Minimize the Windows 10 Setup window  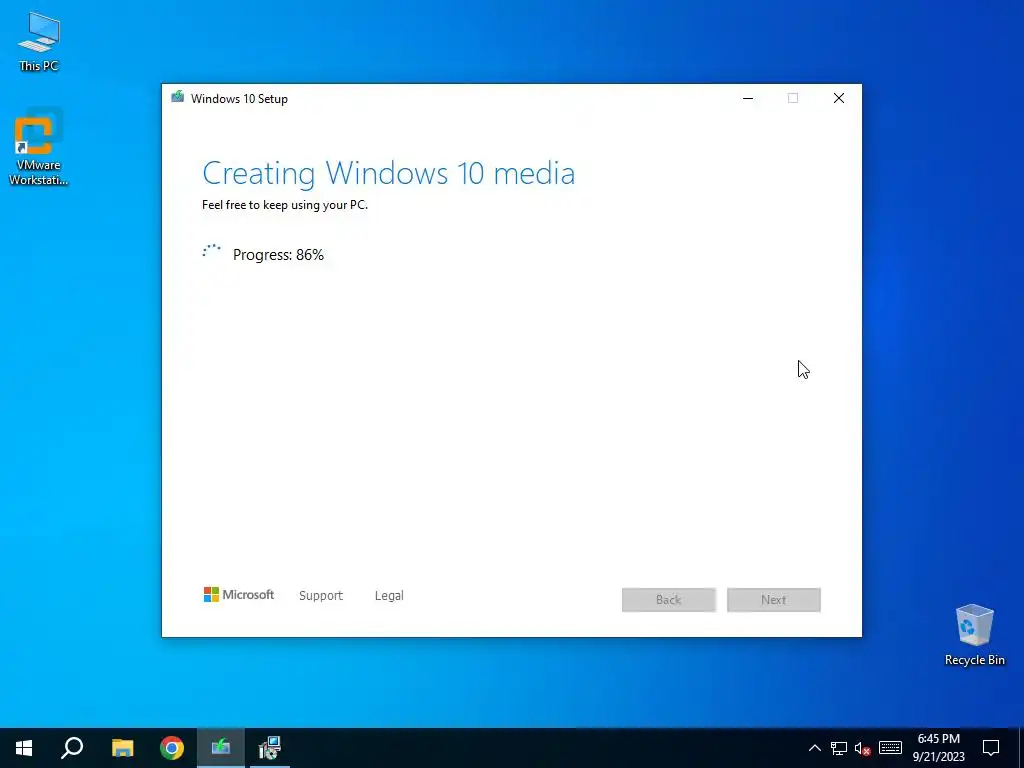[748, 98]
